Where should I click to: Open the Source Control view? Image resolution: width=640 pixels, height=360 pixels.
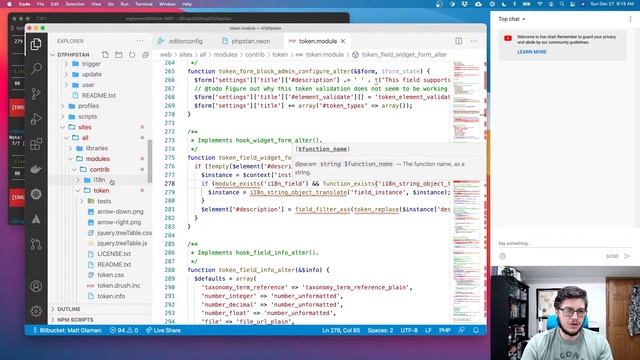[36, 94]
